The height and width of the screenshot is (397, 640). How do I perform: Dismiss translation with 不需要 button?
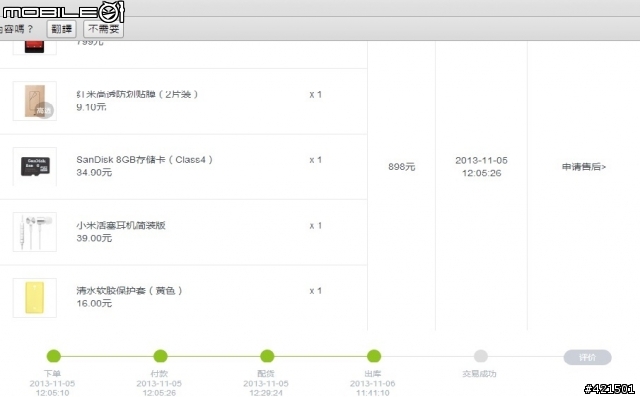(104, 29)
